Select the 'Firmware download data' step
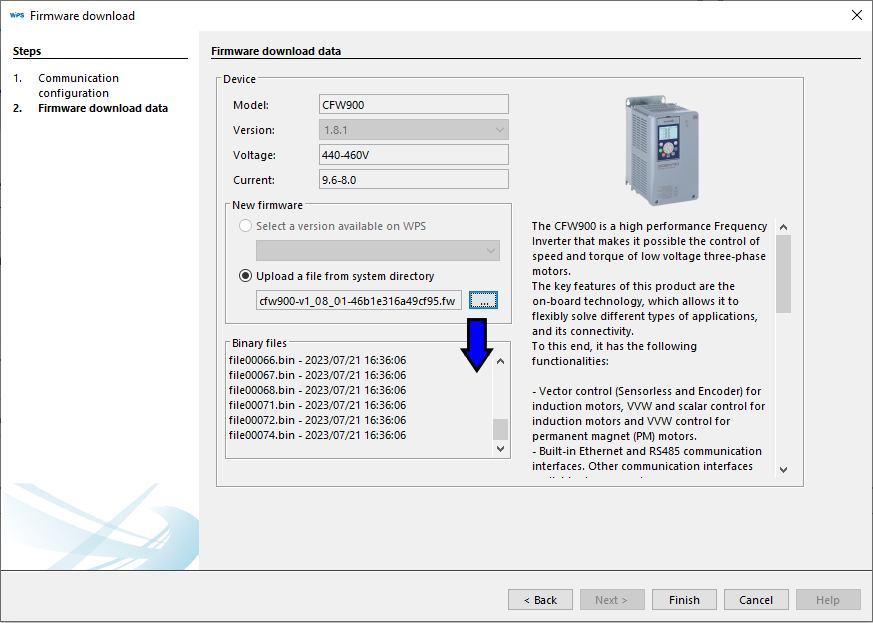 [102, 108]
